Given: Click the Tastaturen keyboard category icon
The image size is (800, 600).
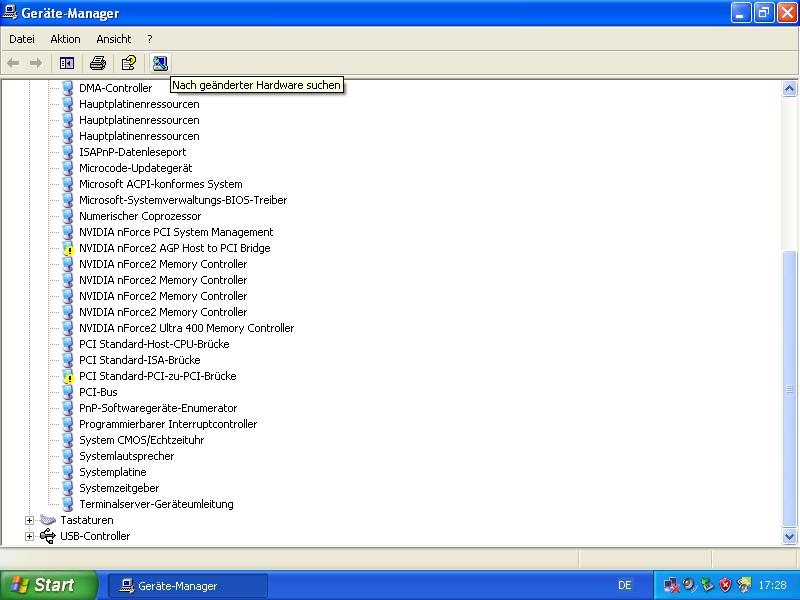Looking at the screenshot, I should coord(47,520).
